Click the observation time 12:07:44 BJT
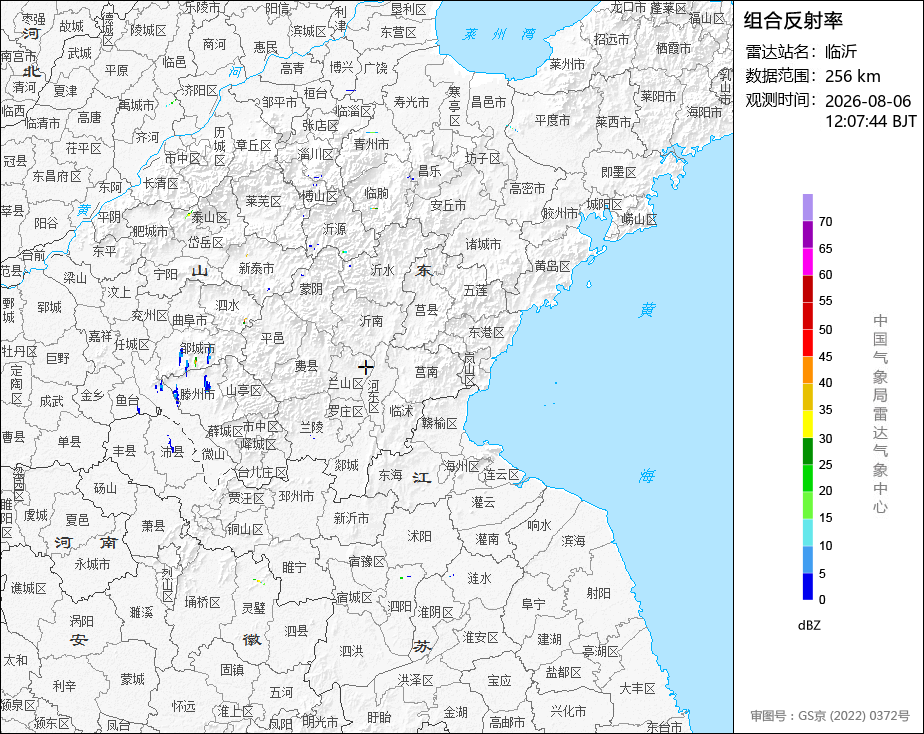924x734 pixels. click(871, 121)
